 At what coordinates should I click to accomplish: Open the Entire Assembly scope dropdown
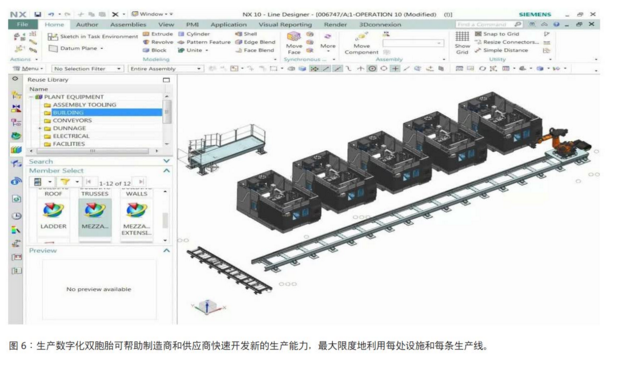pyautogui.click(x=166, y=68)
